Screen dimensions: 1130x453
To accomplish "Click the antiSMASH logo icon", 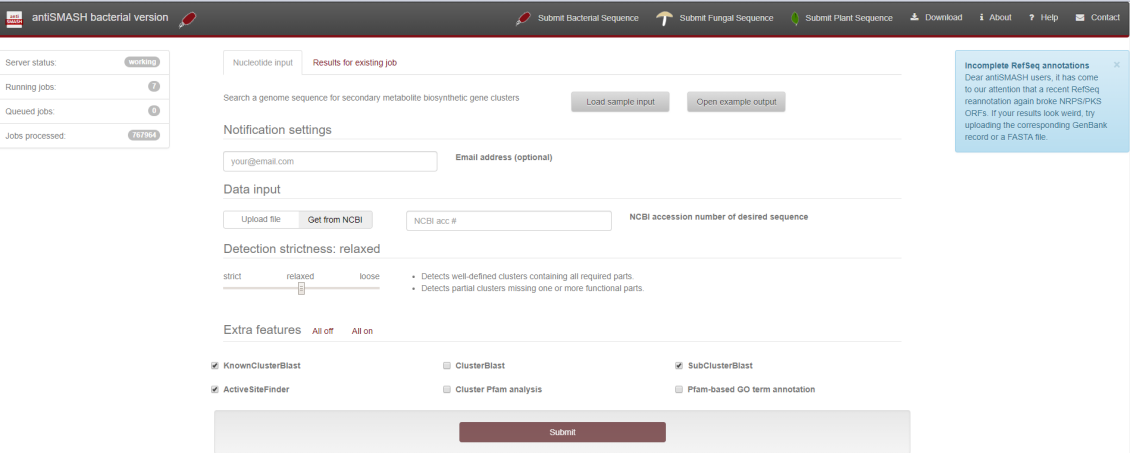I will coord(14,19).
